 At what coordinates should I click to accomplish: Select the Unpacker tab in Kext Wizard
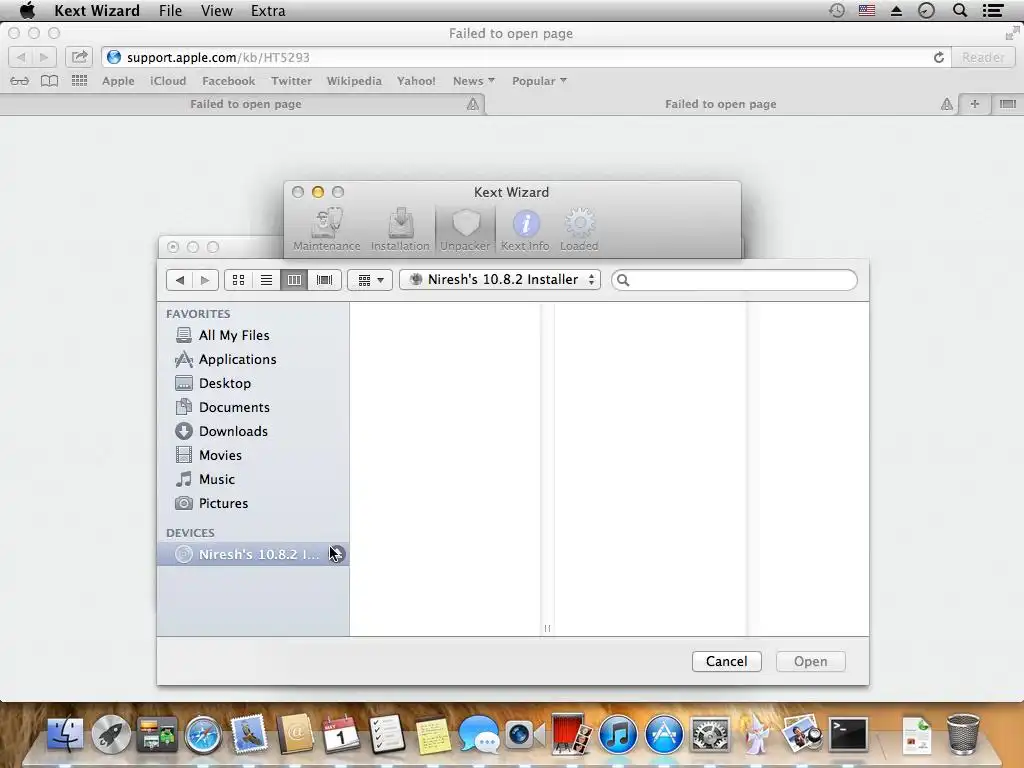(465, 230)
